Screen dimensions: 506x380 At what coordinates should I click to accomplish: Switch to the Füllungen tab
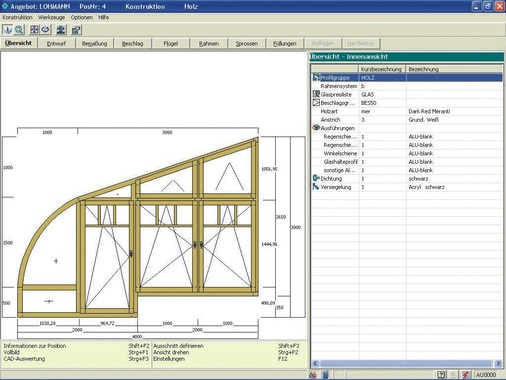[285, 43]
